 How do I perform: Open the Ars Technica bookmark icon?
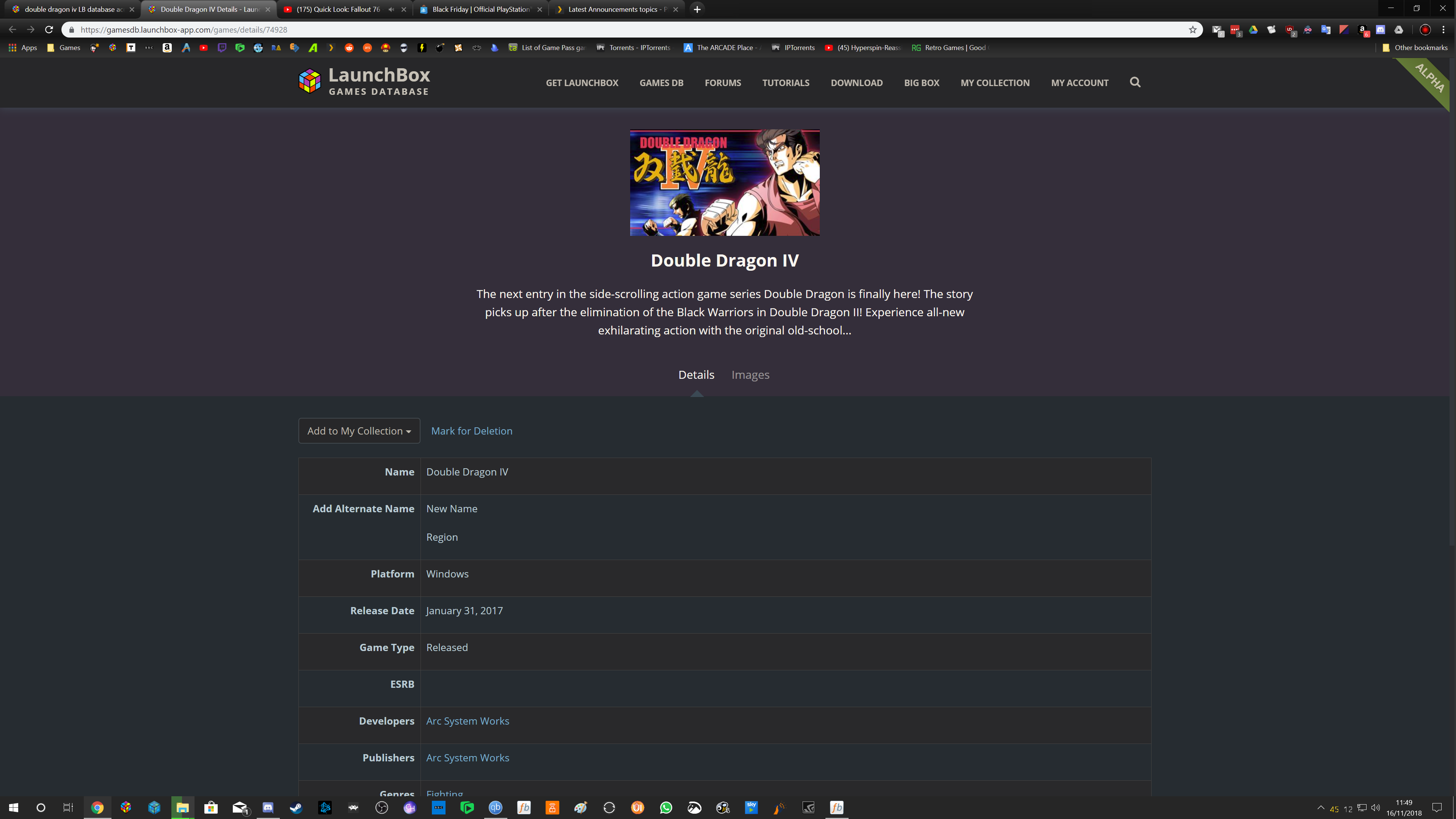pyautogui.click(x=367, y=48)
